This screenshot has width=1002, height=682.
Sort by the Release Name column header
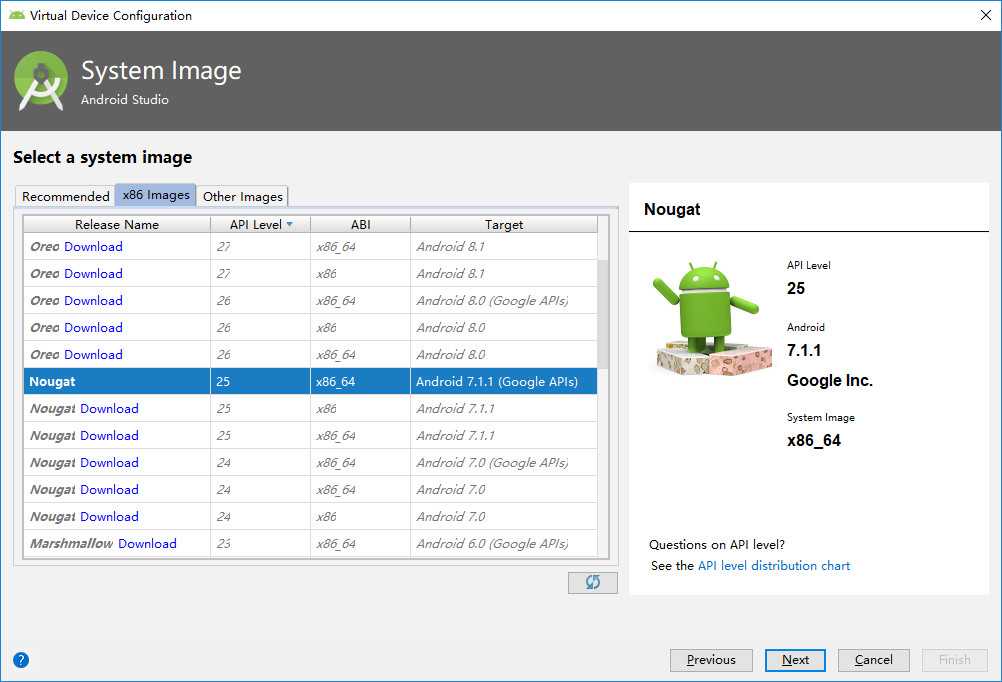117,224
